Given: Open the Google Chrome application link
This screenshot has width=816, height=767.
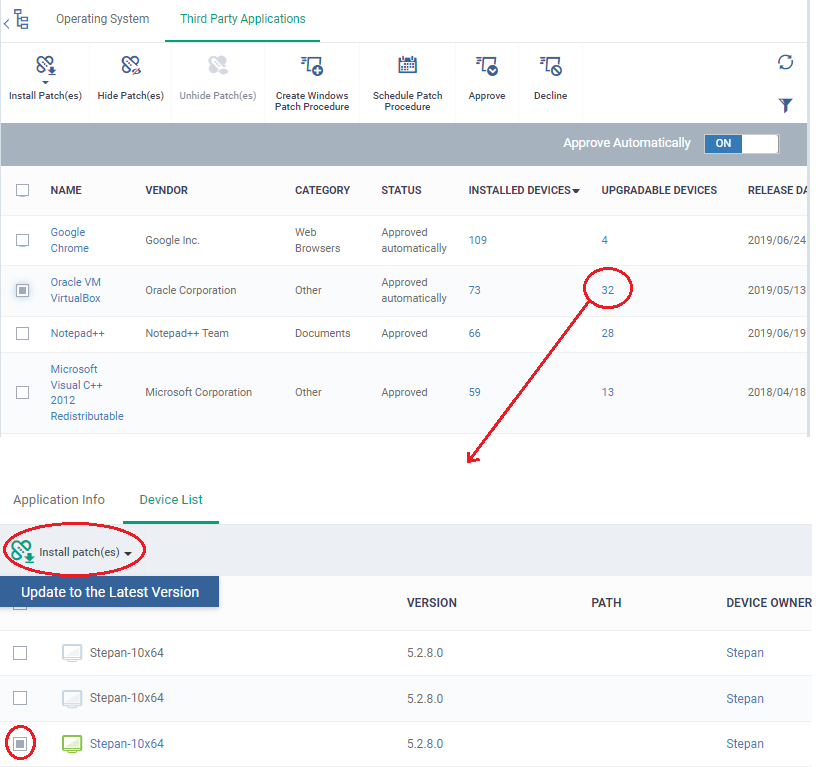Looking at the screenshot, I should 69,240.
